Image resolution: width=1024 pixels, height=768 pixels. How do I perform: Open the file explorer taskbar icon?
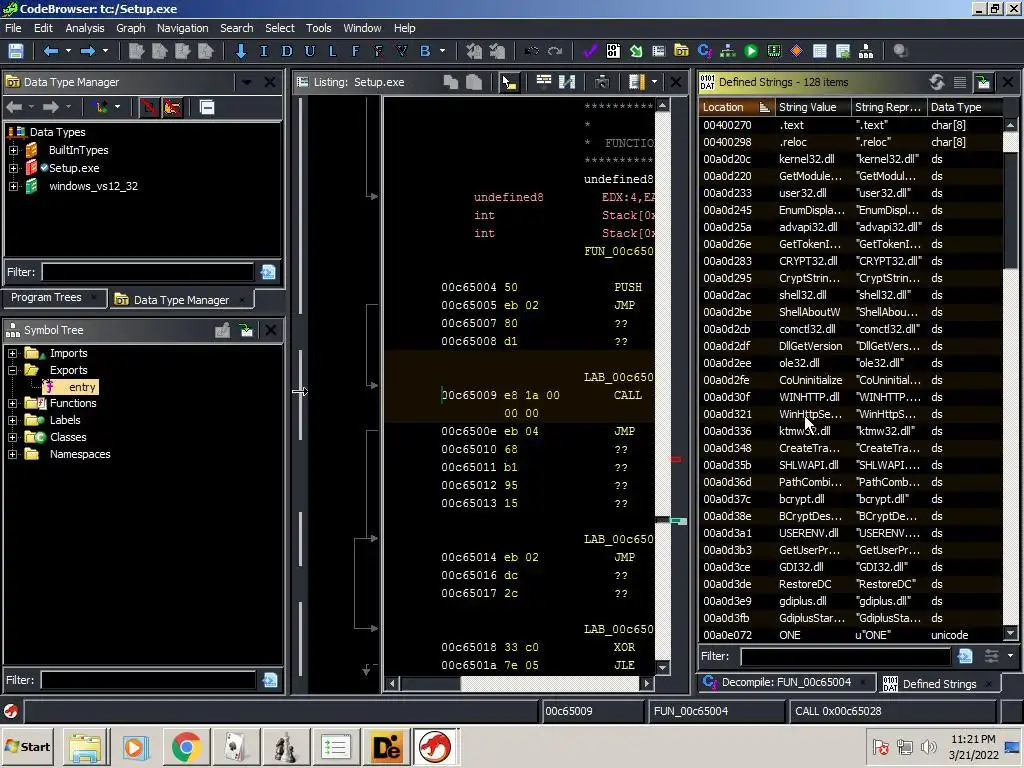(x=85, y=747)
